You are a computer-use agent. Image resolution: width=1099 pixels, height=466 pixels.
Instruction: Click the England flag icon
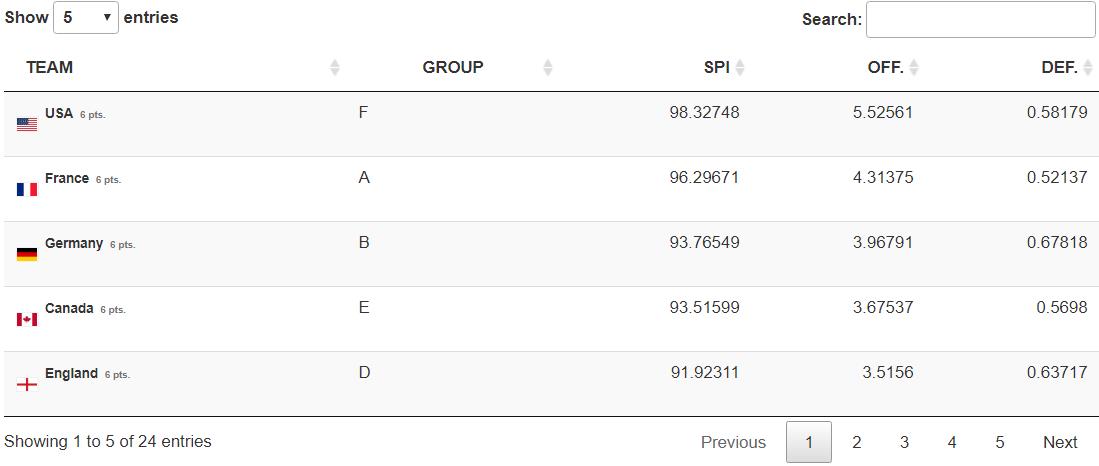(x=27, y=384)
